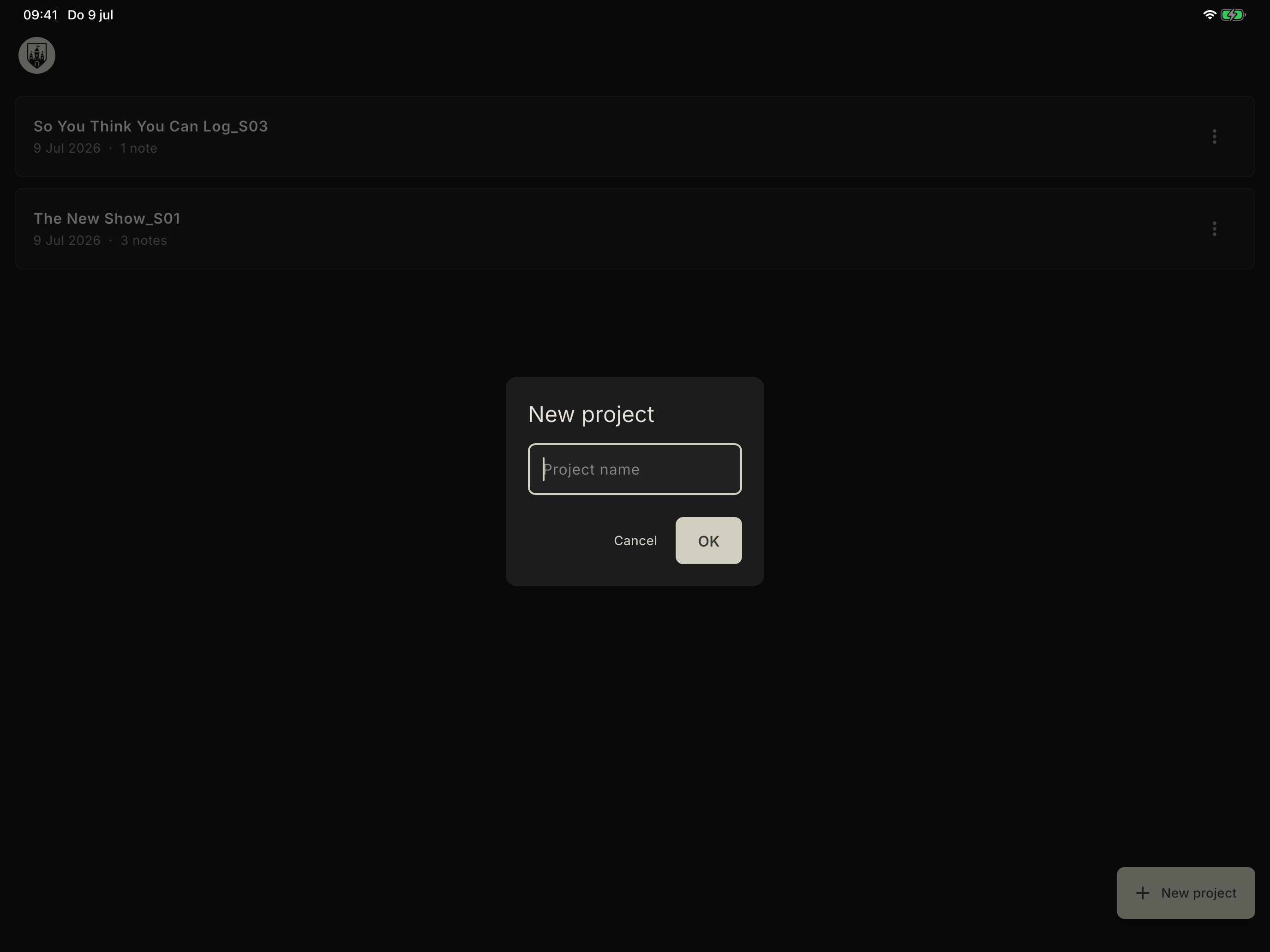The width and height of the screenshot is (1270, 952).
Task: Open options menu for So You Think You Can Log_S03
Action: [x=1214, y=137]
